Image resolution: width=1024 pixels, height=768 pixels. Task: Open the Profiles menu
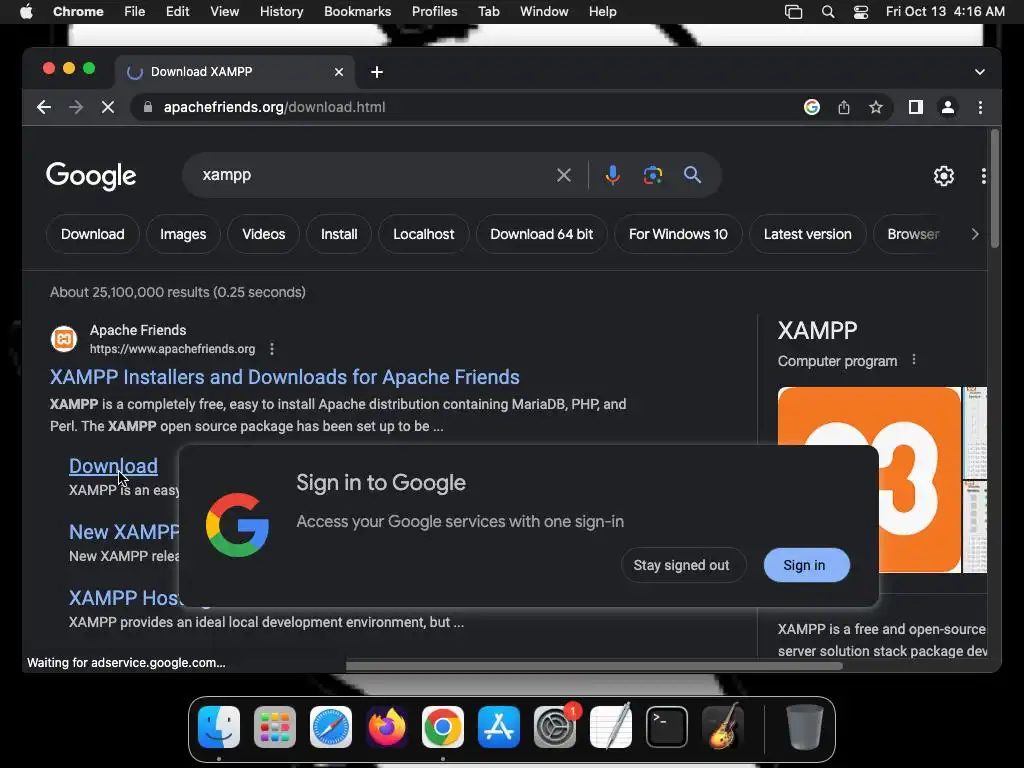coord(434,12)
